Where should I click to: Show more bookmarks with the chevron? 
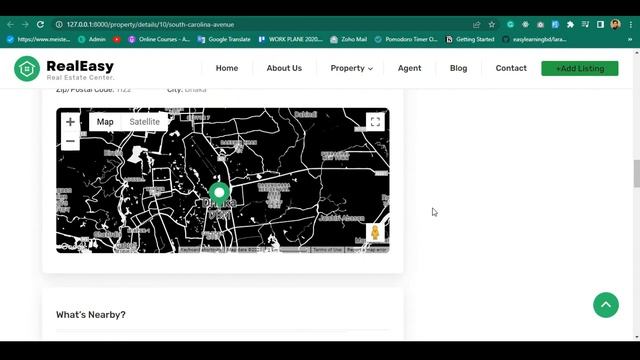[630, 40]
